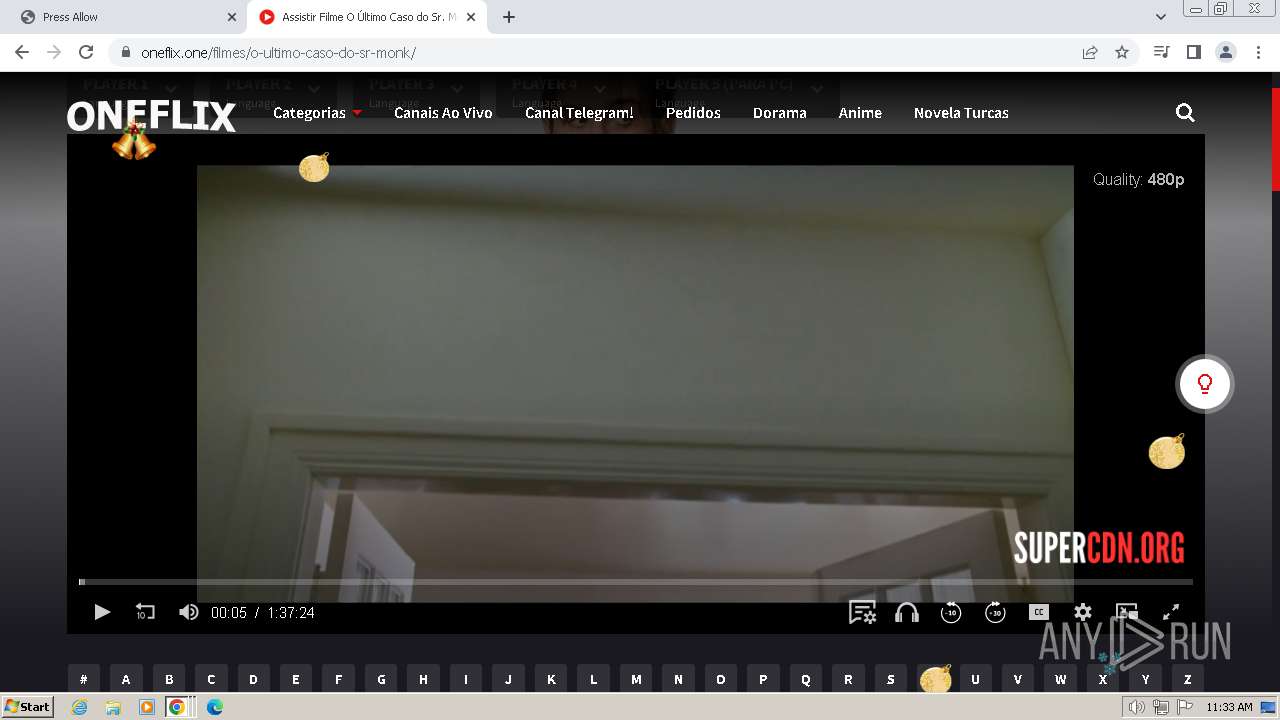Close the Assistir Filme tab
1280x720 pixels.
click(471, 17)
